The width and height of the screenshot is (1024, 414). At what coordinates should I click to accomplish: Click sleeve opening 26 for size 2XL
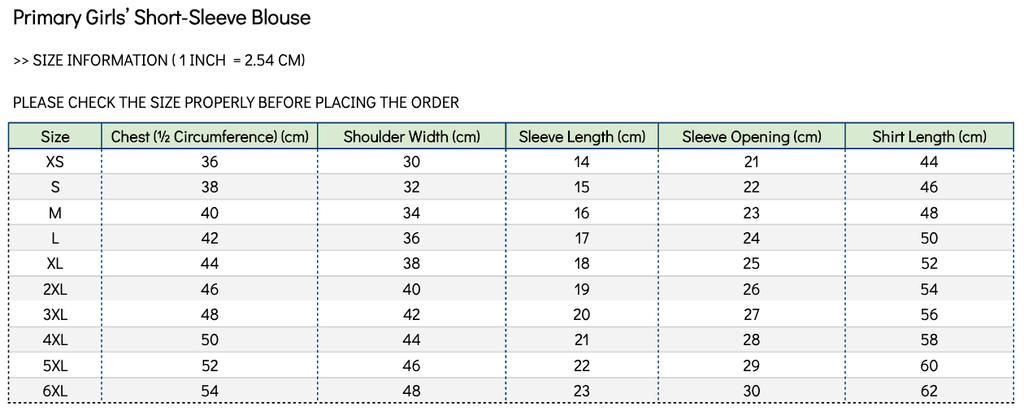tap(751, 289)
